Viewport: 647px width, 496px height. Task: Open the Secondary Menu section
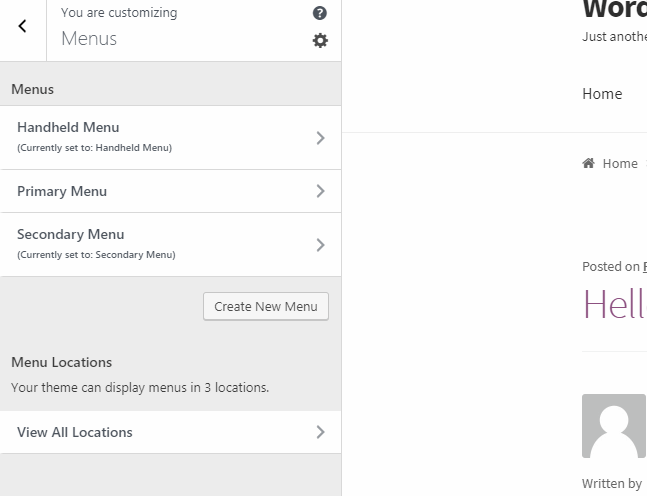point(170,245)
